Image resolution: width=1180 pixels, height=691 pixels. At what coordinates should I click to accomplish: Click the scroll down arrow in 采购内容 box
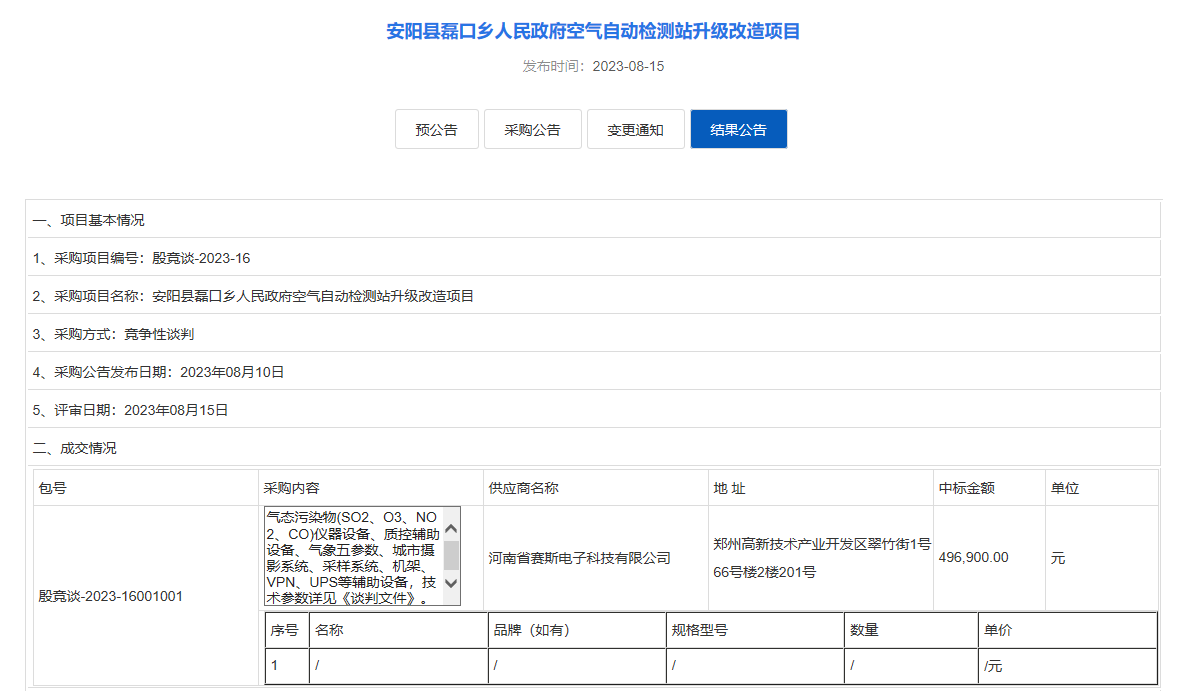(452, 583)
